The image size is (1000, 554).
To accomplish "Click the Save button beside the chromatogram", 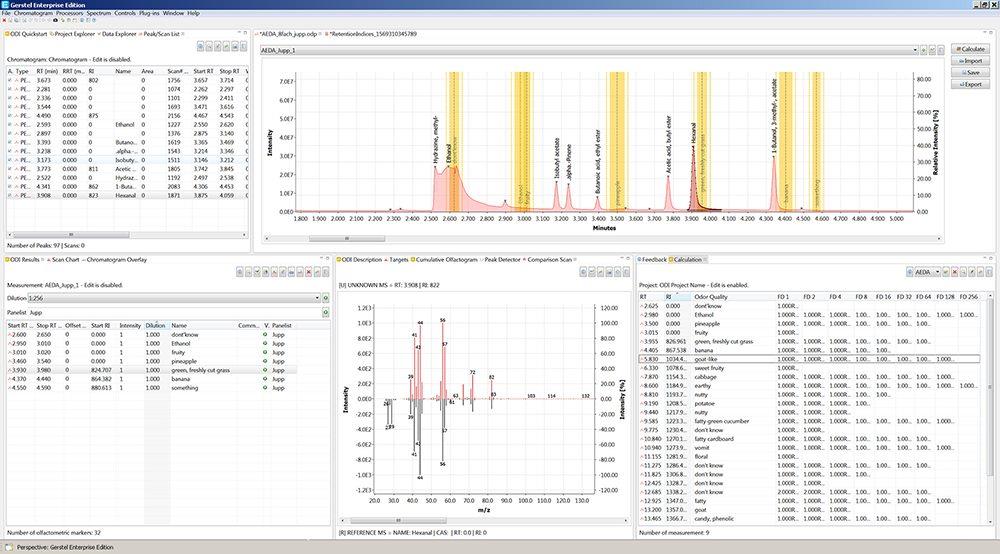I will coord(973,73).
